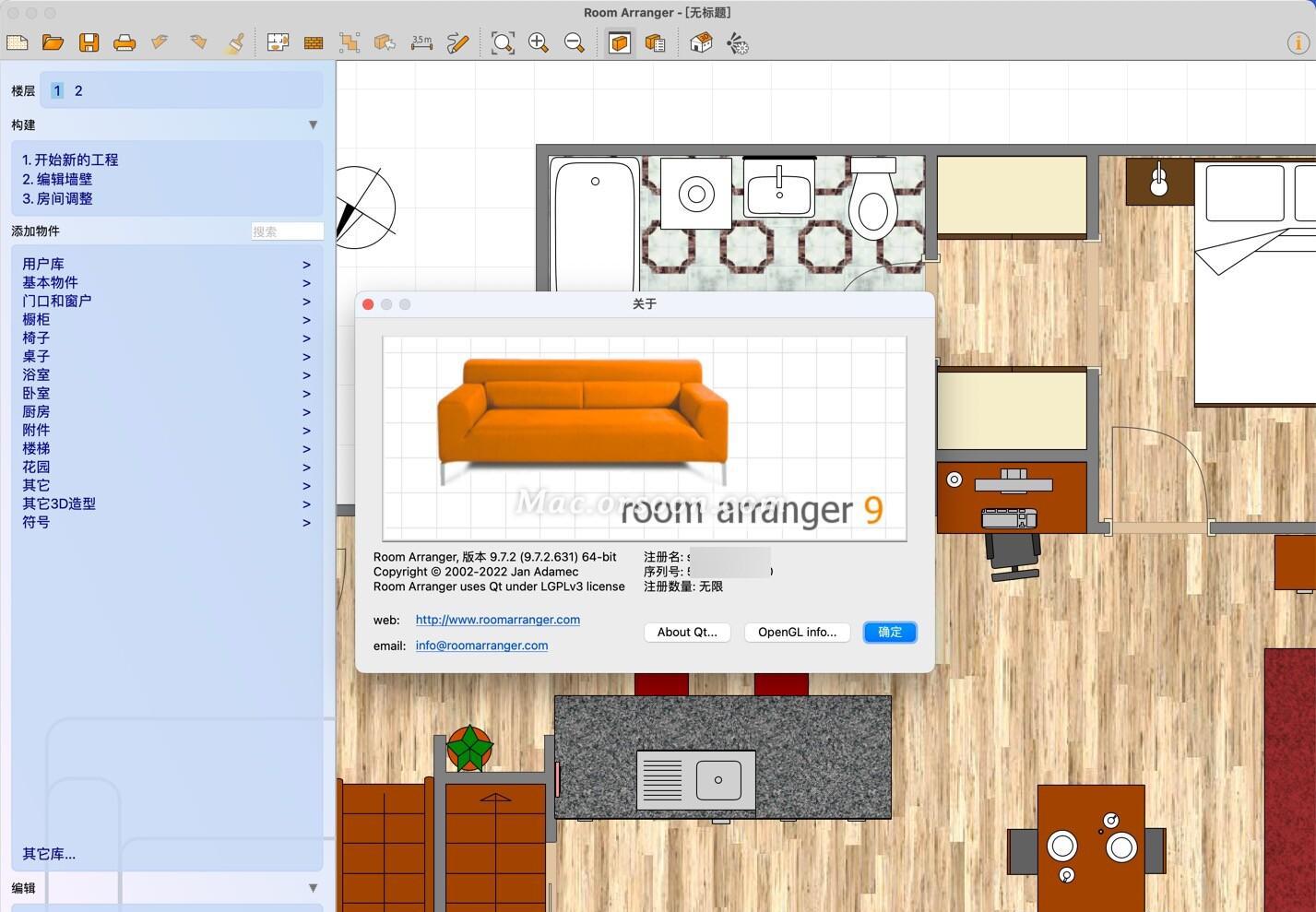
Task: Open the 其它库... library link
Action: pyautogui.click(x=49, y=854)
